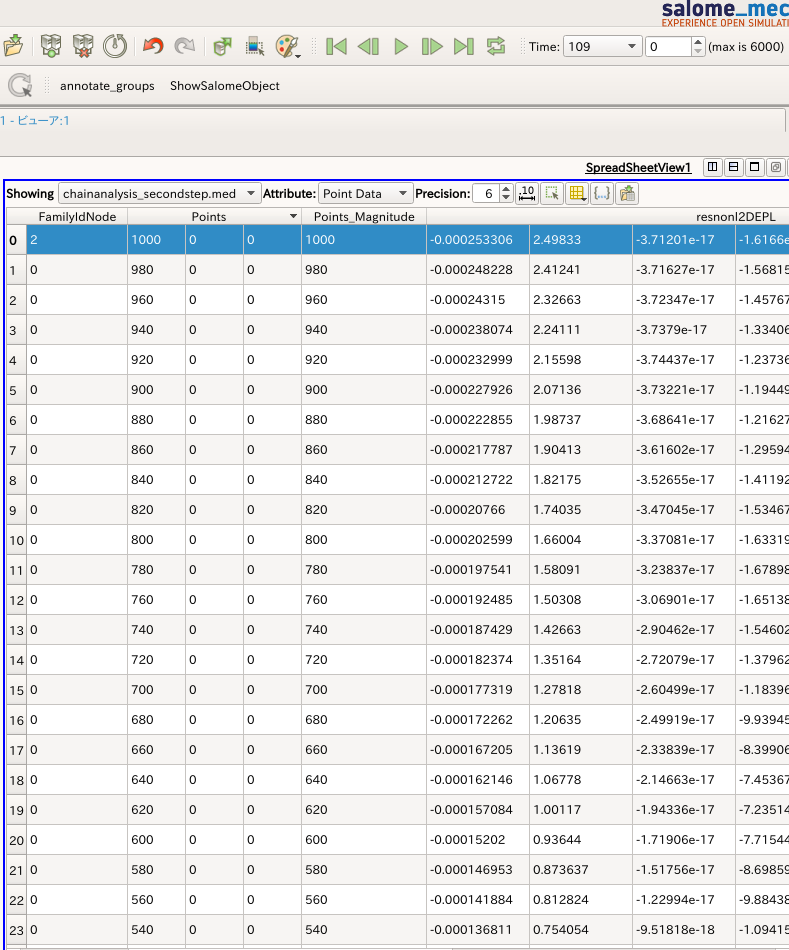Click cell value -0.000253306

pyautogui.click(x=478, y=240)
